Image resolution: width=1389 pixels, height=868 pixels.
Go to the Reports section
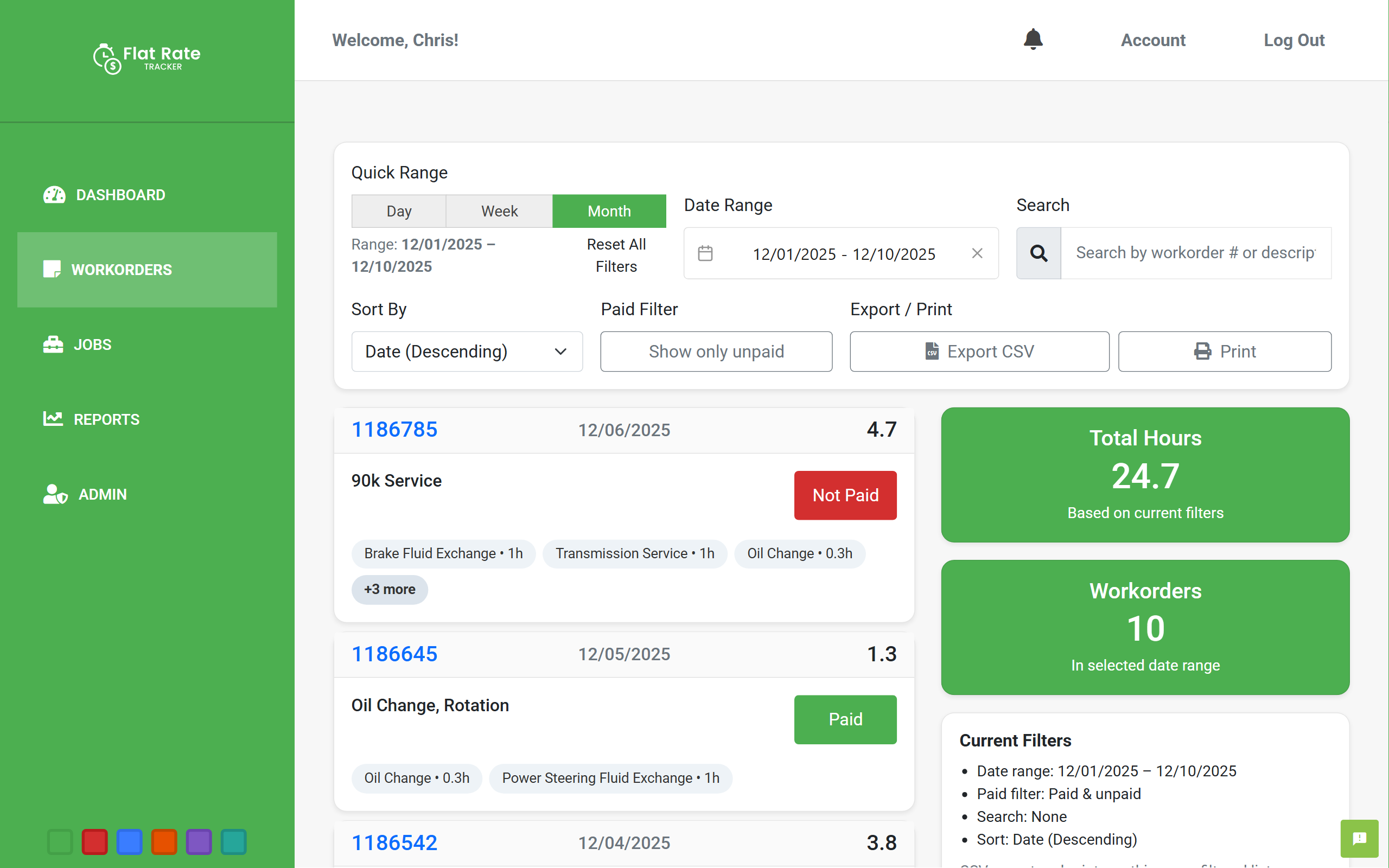(147, 419)
